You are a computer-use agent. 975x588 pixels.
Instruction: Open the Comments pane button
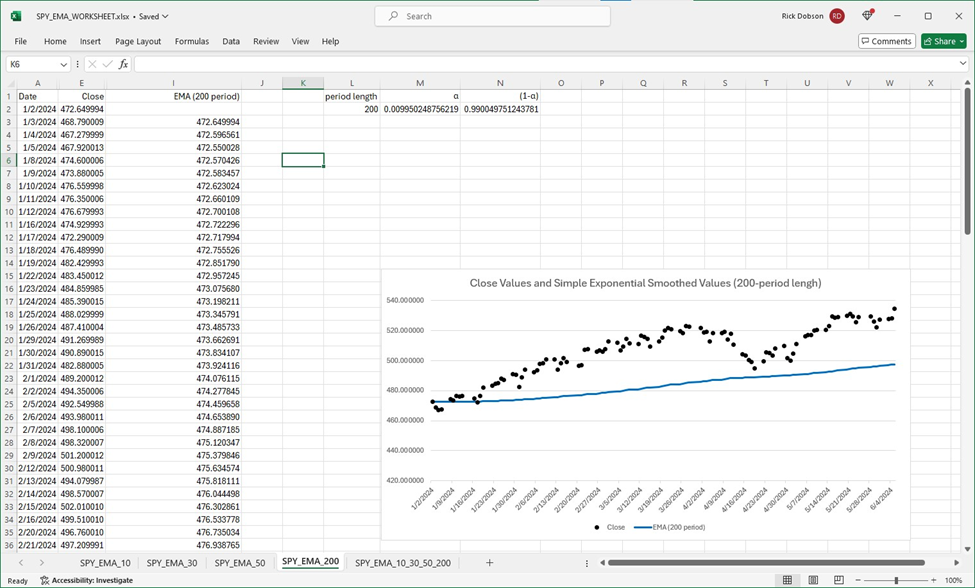(x=887, y=41)
